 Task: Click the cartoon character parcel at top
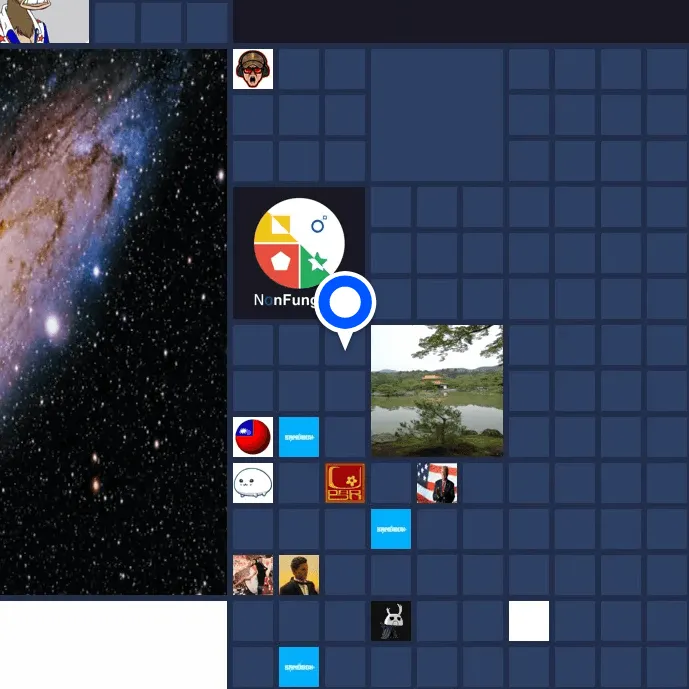coord(44,22)
